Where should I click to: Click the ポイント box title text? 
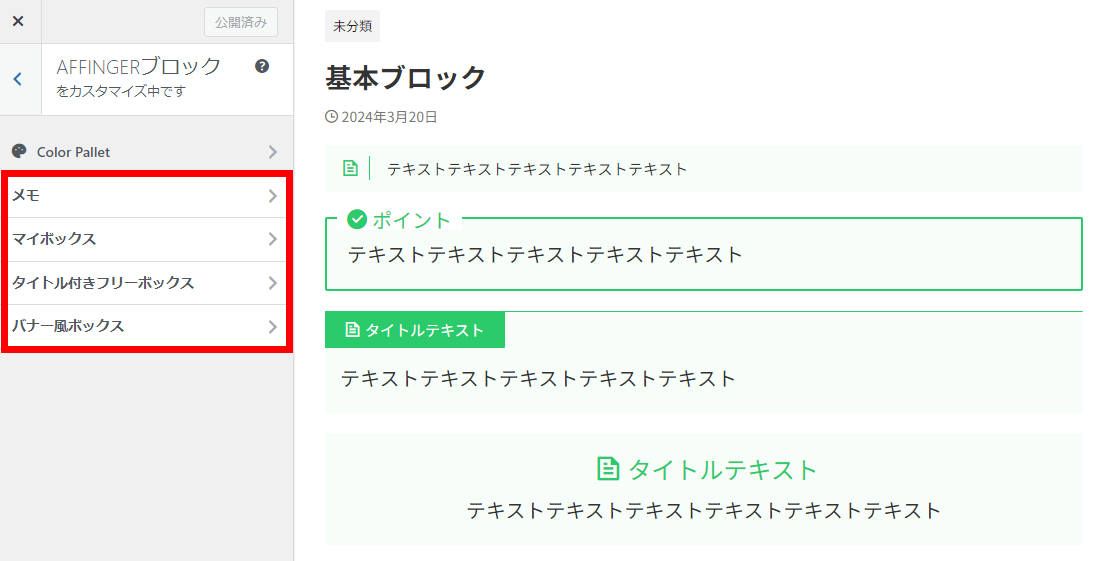[411, 220]
